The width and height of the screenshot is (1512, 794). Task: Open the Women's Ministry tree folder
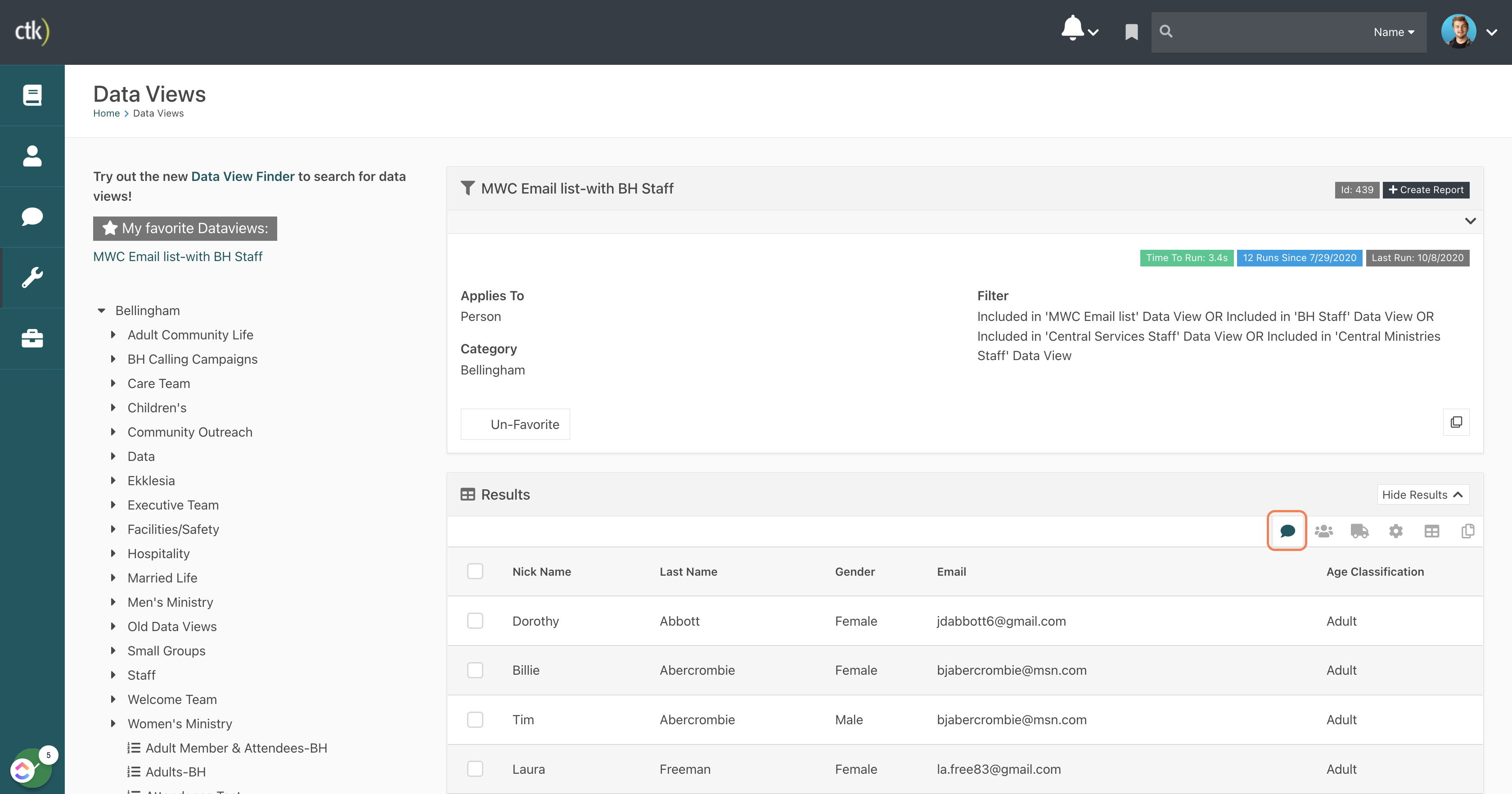pos(180,723)
